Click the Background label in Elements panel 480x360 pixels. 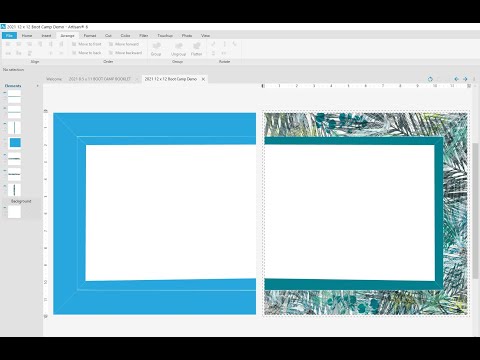pos(21,201)
